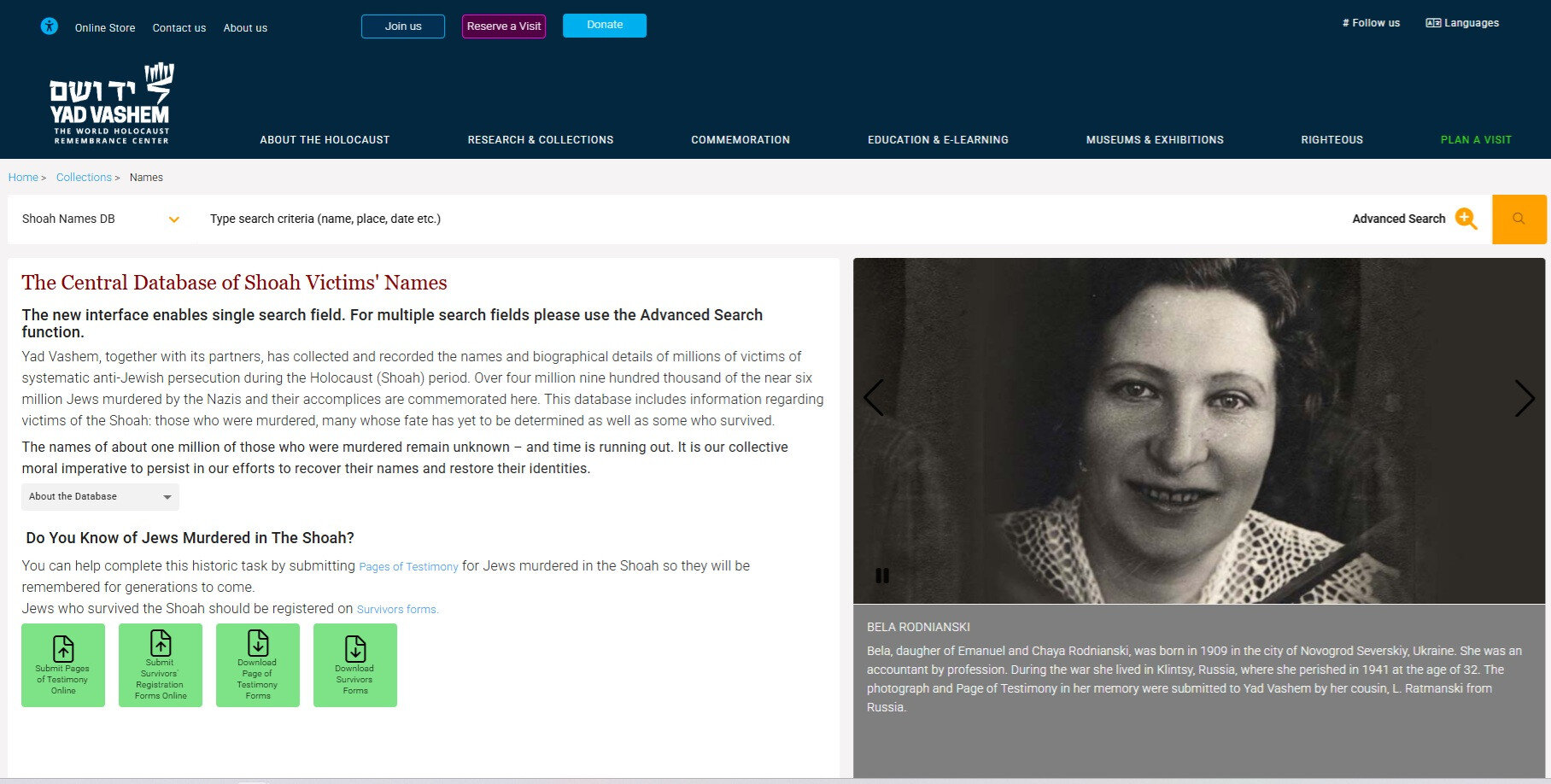Open Submit Survivors' Registration Forms Online tile
Viewport: 1551px width, 784px height.
point(161,665)
